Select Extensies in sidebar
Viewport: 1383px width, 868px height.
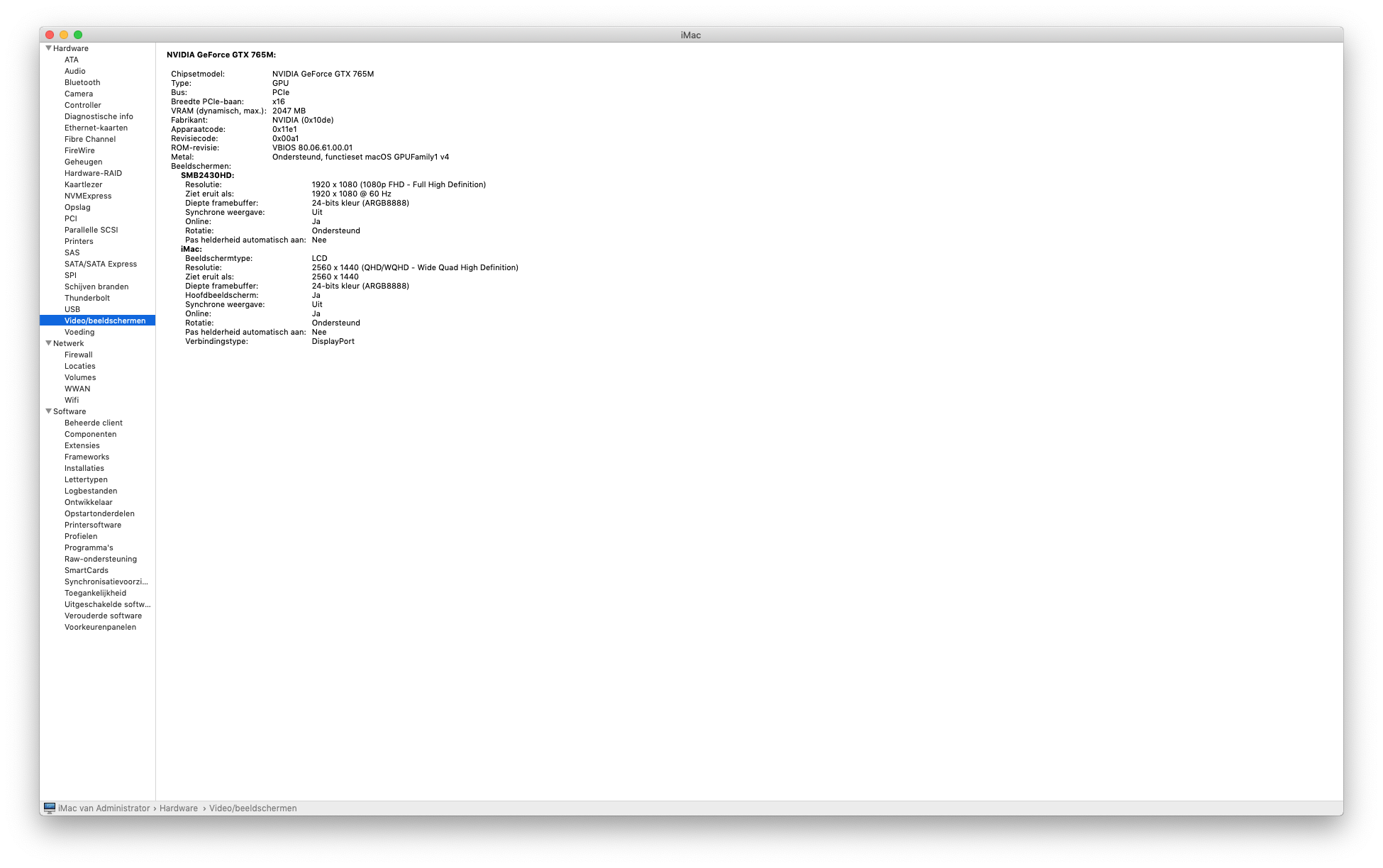pyautogui.click(x=82, y=445)
